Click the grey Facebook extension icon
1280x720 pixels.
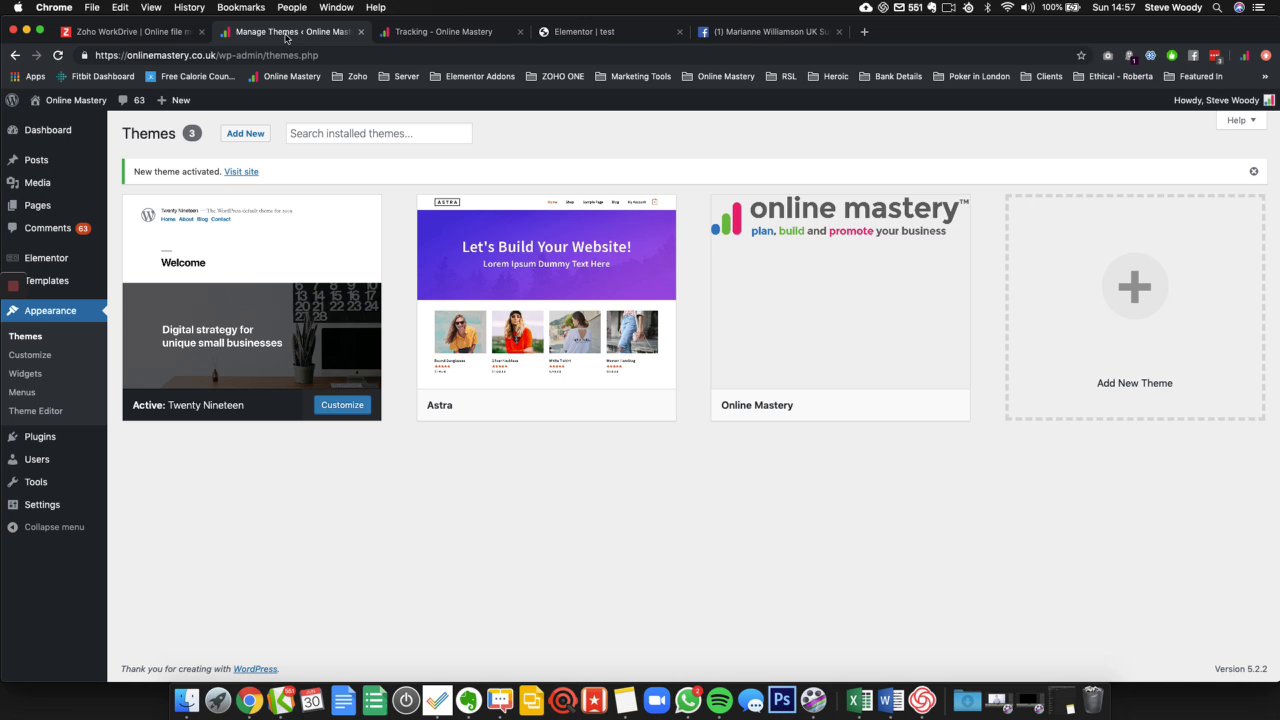1193,55
